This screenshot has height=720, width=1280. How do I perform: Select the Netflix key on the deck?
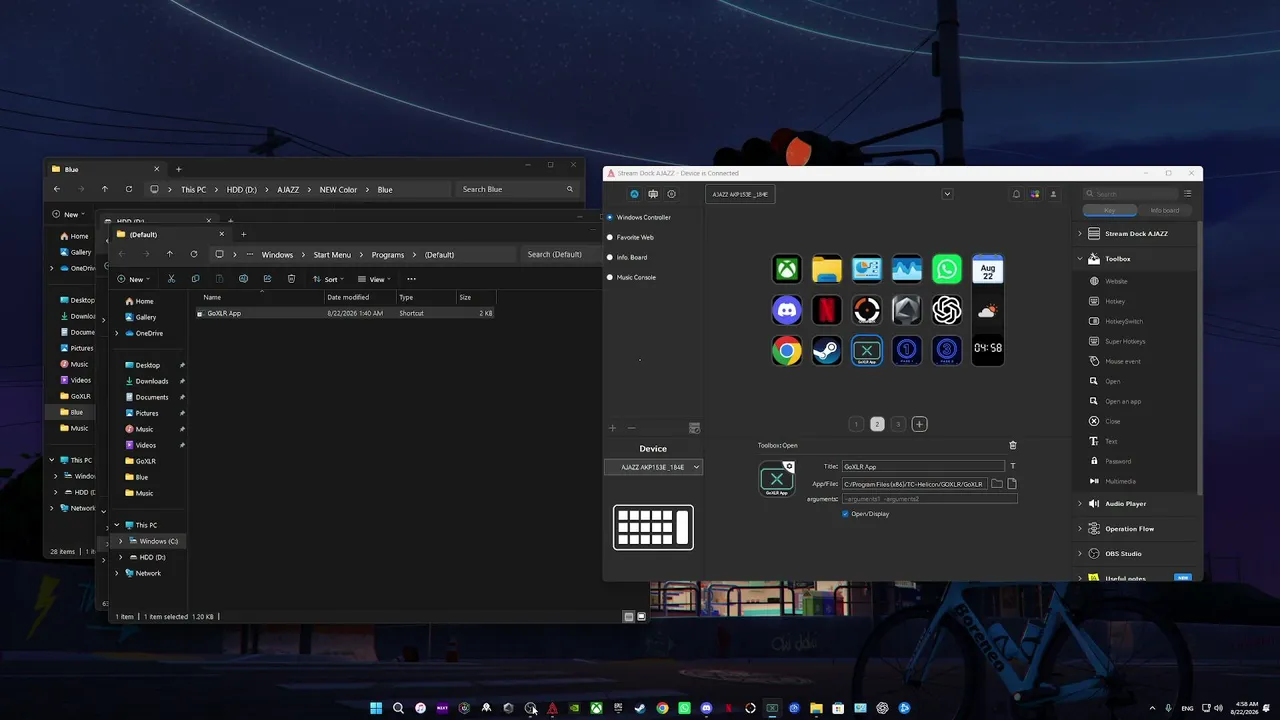[x=827, y=310]
